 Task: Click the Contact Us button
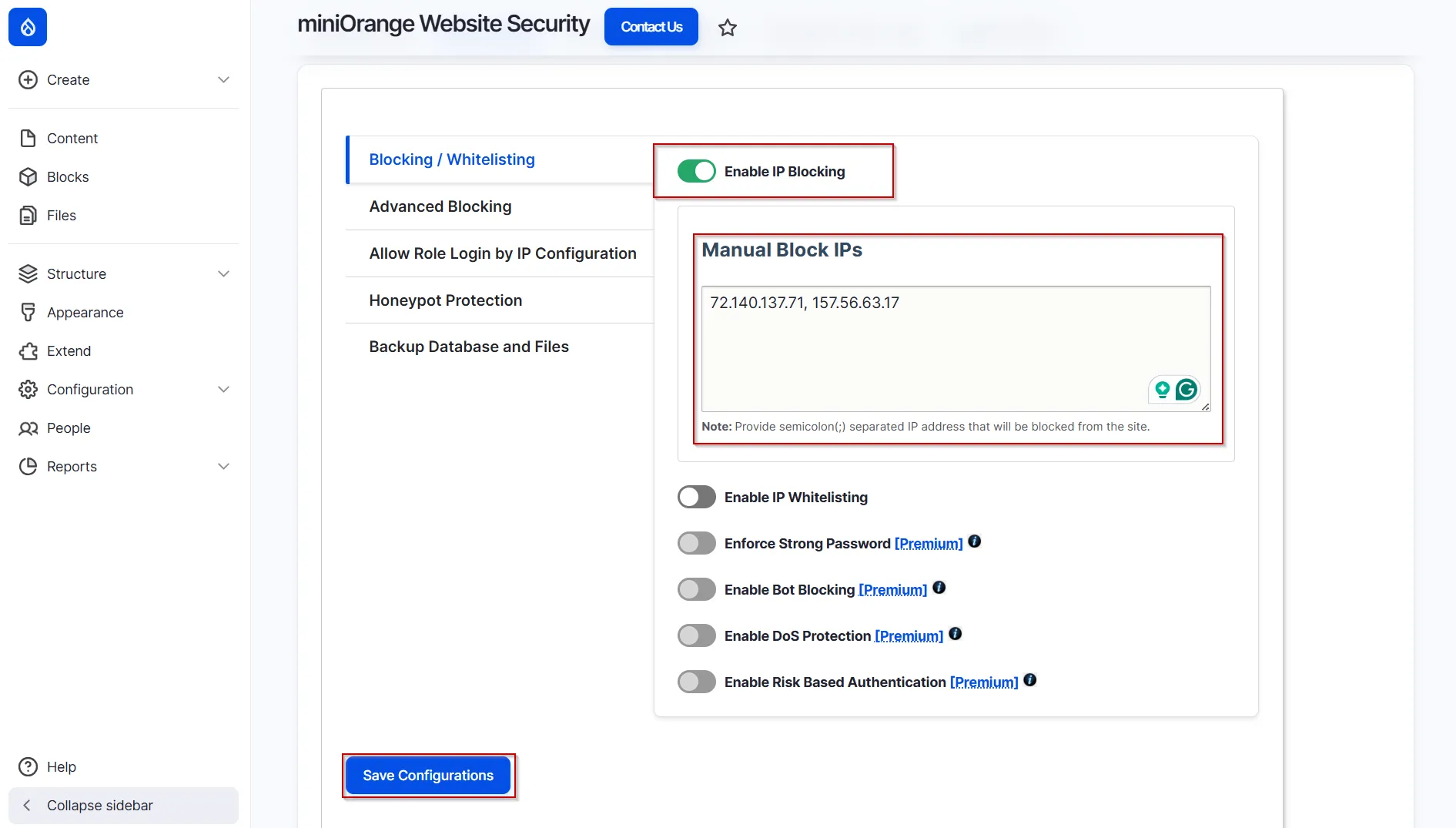[651, 27]
